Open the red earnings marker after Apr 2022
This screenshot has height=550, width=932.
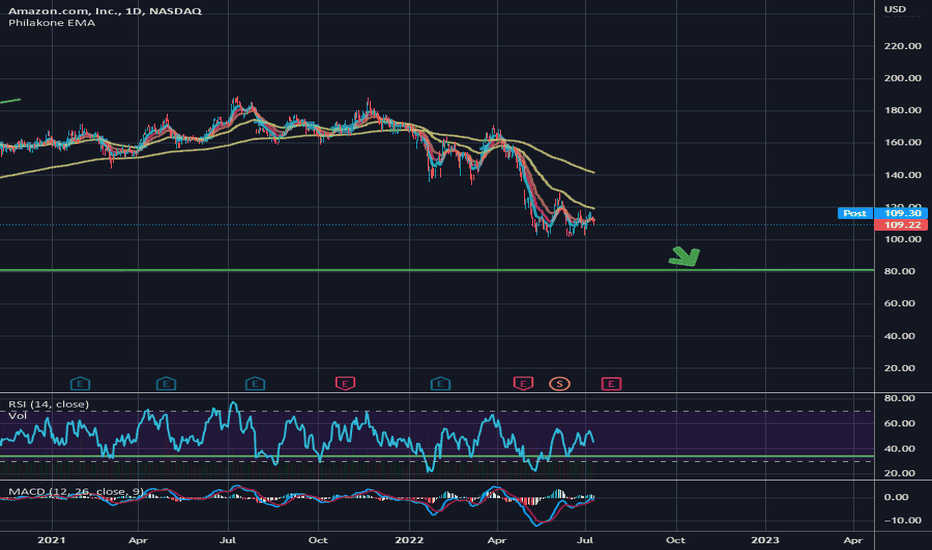[523, 384]
